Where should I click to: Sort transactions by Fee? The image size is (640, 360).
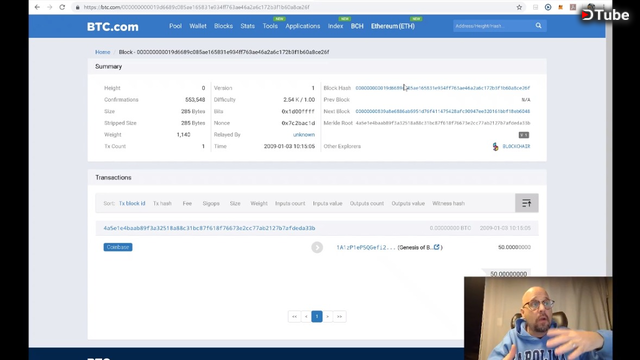pyautogui.click(x=187, y=203)
